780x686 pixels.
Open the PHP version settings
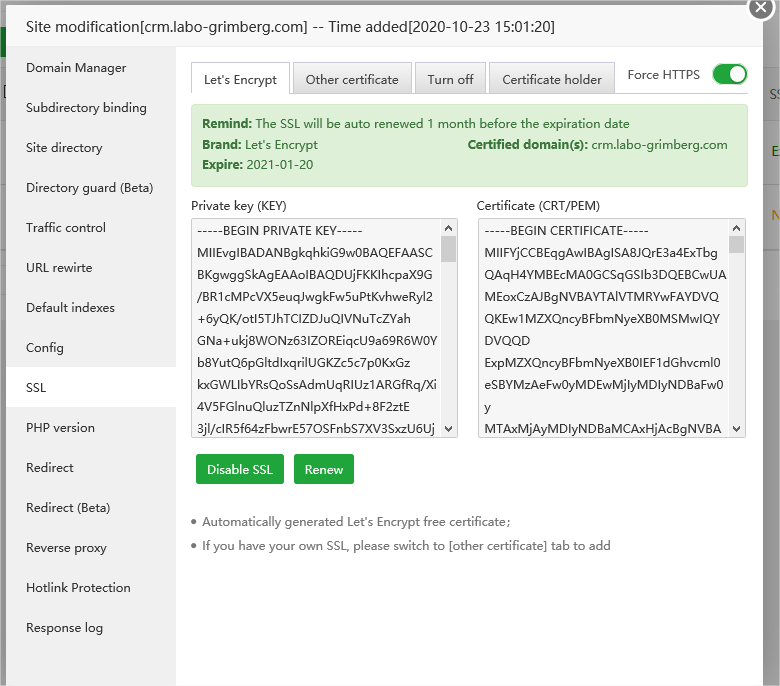coord(60,428)
